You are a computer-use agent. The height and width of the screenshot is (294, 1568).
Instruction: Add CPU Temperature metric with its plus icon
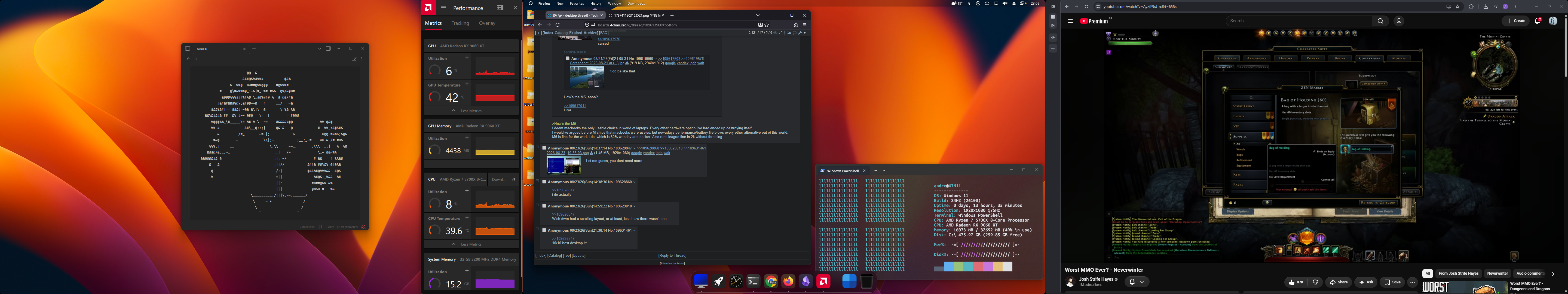[x=467, y=217]
